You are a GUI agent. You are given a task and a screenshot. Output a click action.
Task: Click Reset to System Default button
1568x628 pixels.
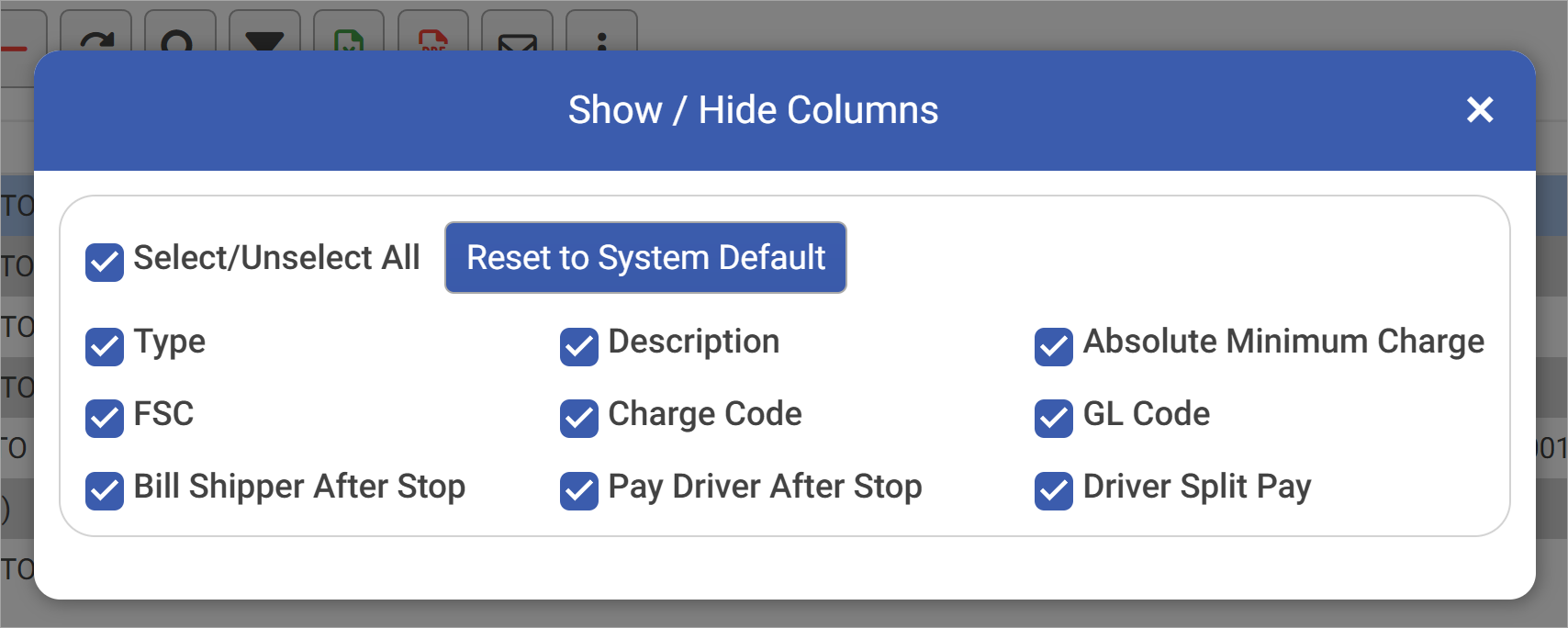coord(645,258)
